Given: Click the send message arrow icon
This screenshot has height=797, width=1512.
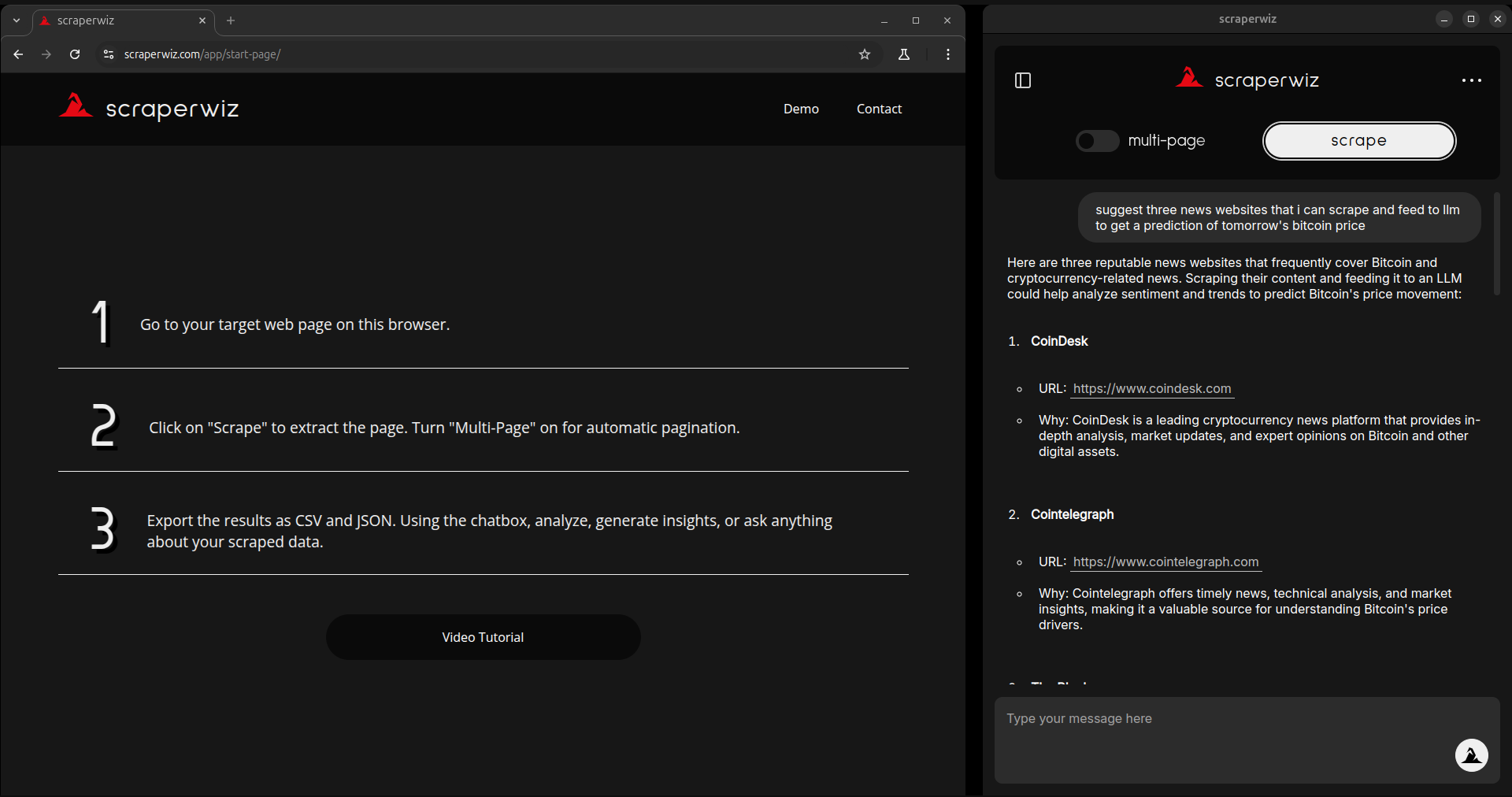Looking at the screenshot, I should [x=1471, y=755].
